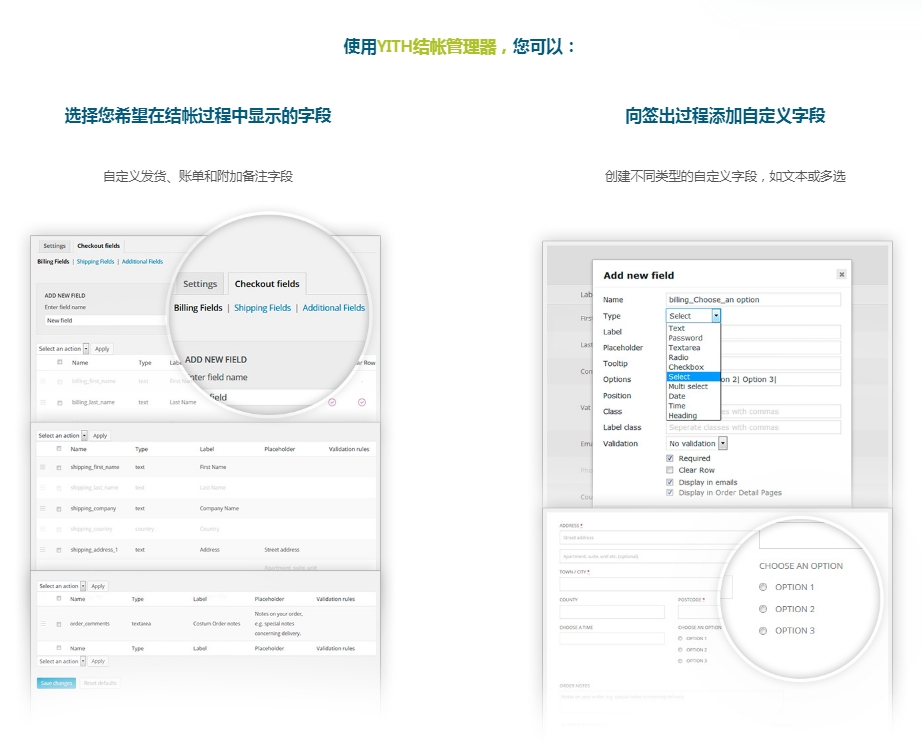
Task: Grab the drag handle of shipping_first_name row
Action: (x=42, y=467)
